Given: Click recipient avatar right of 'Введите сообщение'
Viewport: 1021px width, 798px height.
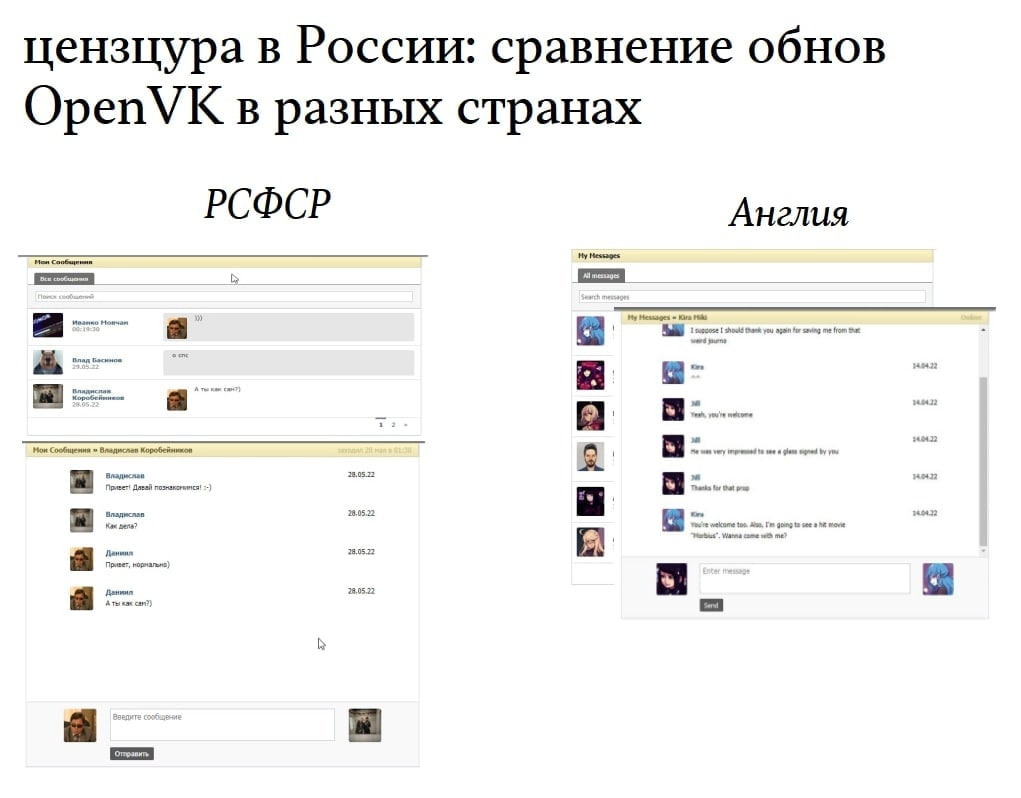Looking at the screenshot, I should coord(365,725).
